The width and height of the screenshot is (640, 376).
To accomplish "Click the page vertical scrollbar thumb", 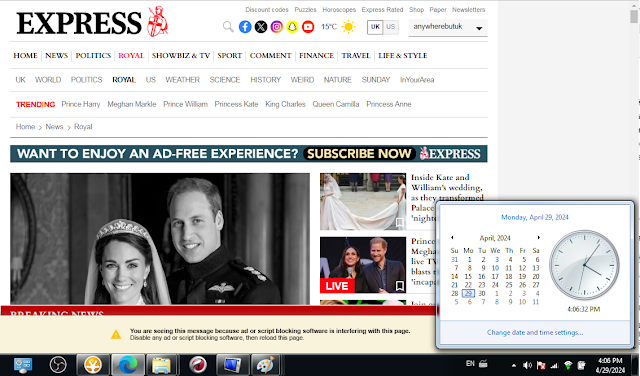I will [633, 16].
